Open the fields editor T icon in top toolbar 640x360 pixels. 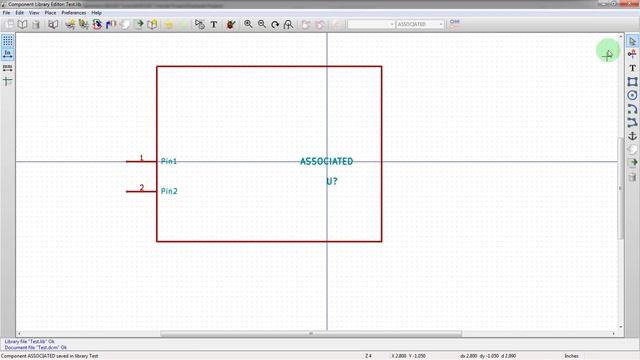[x=213, y=24]
